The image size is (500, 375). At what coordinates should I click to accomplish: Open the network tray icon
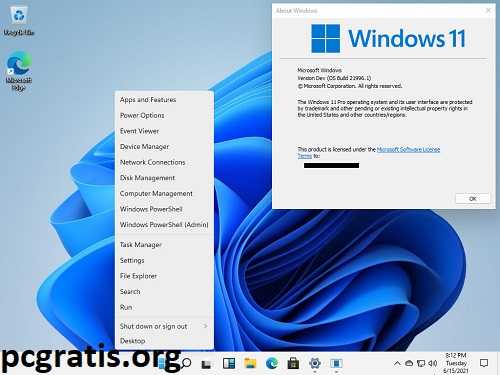pyautogui.click(x=421, y=363)
